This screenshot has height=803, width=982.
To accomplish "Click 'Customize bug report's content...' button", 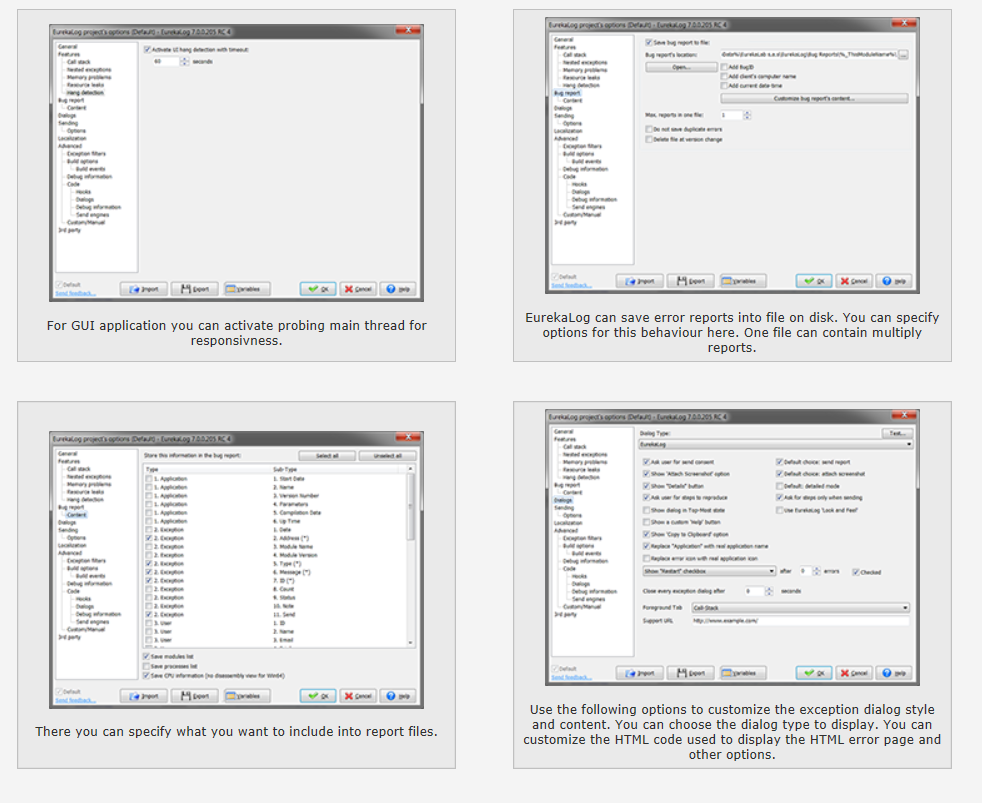I will tap(814, 98).
